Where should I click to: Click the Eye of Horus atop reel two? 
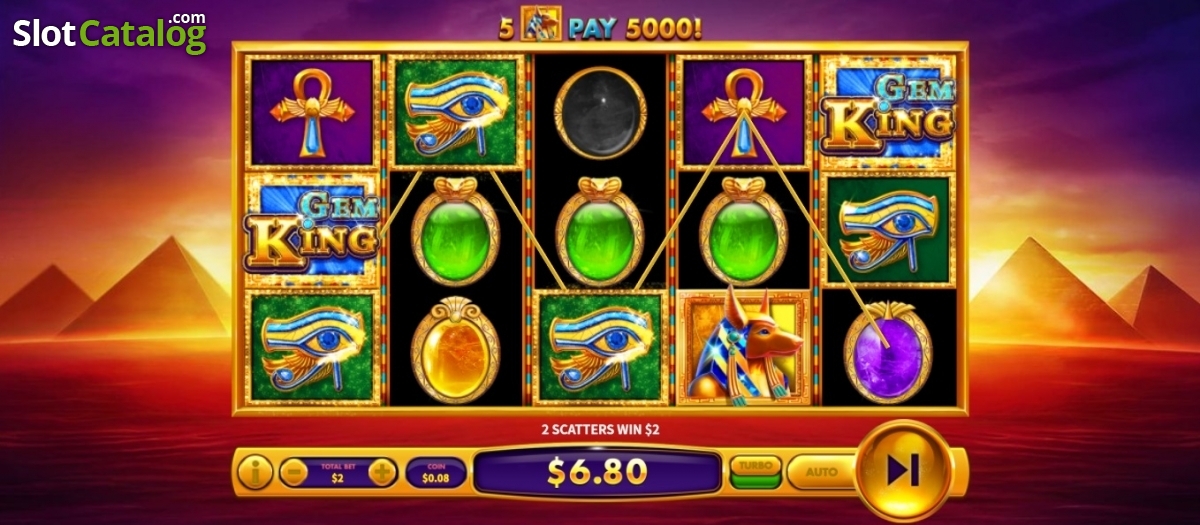457,110
